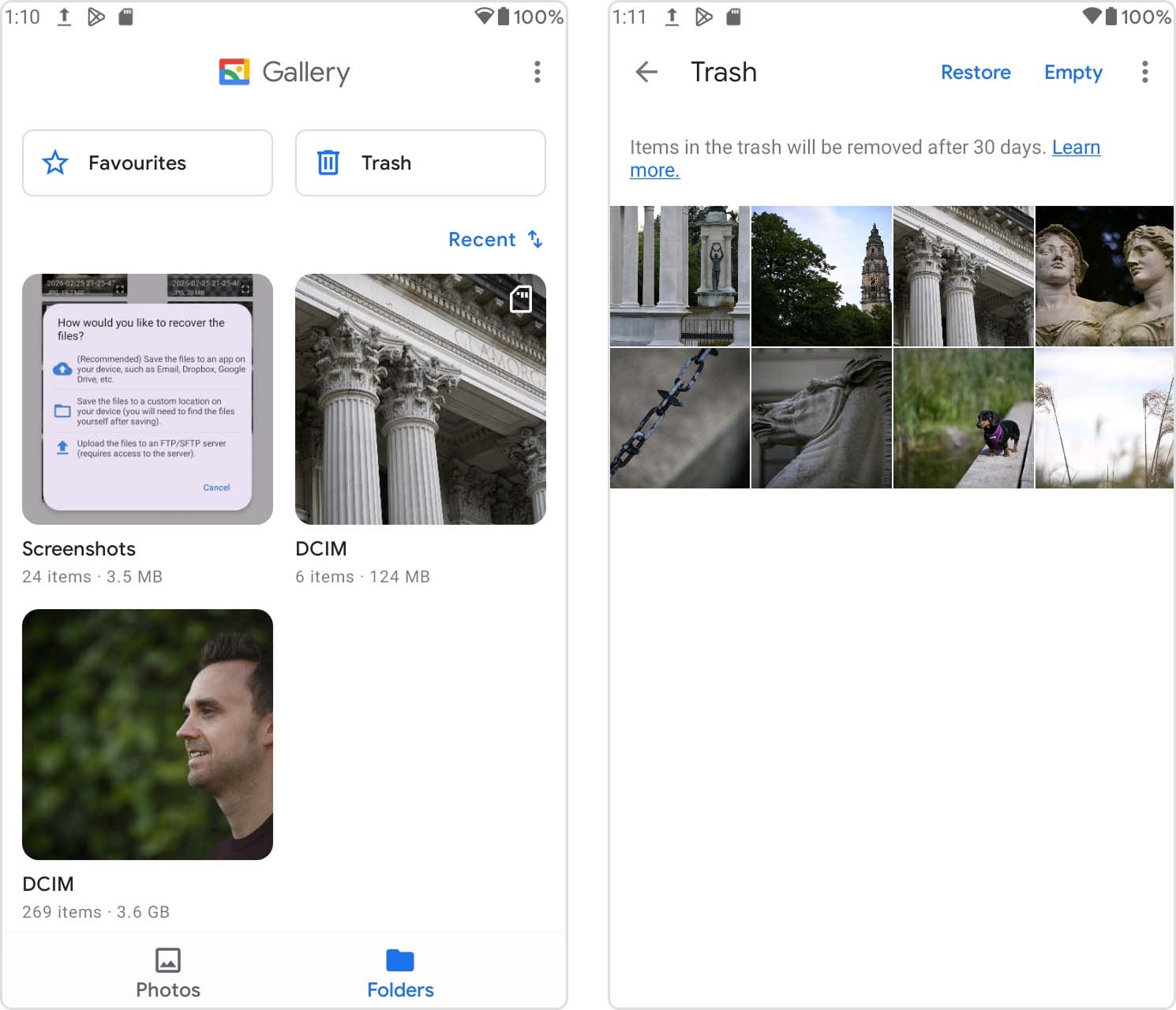Open the Trash label in Gallery
Viewport: 1176px width, 1010px height.
pos(386,163)
